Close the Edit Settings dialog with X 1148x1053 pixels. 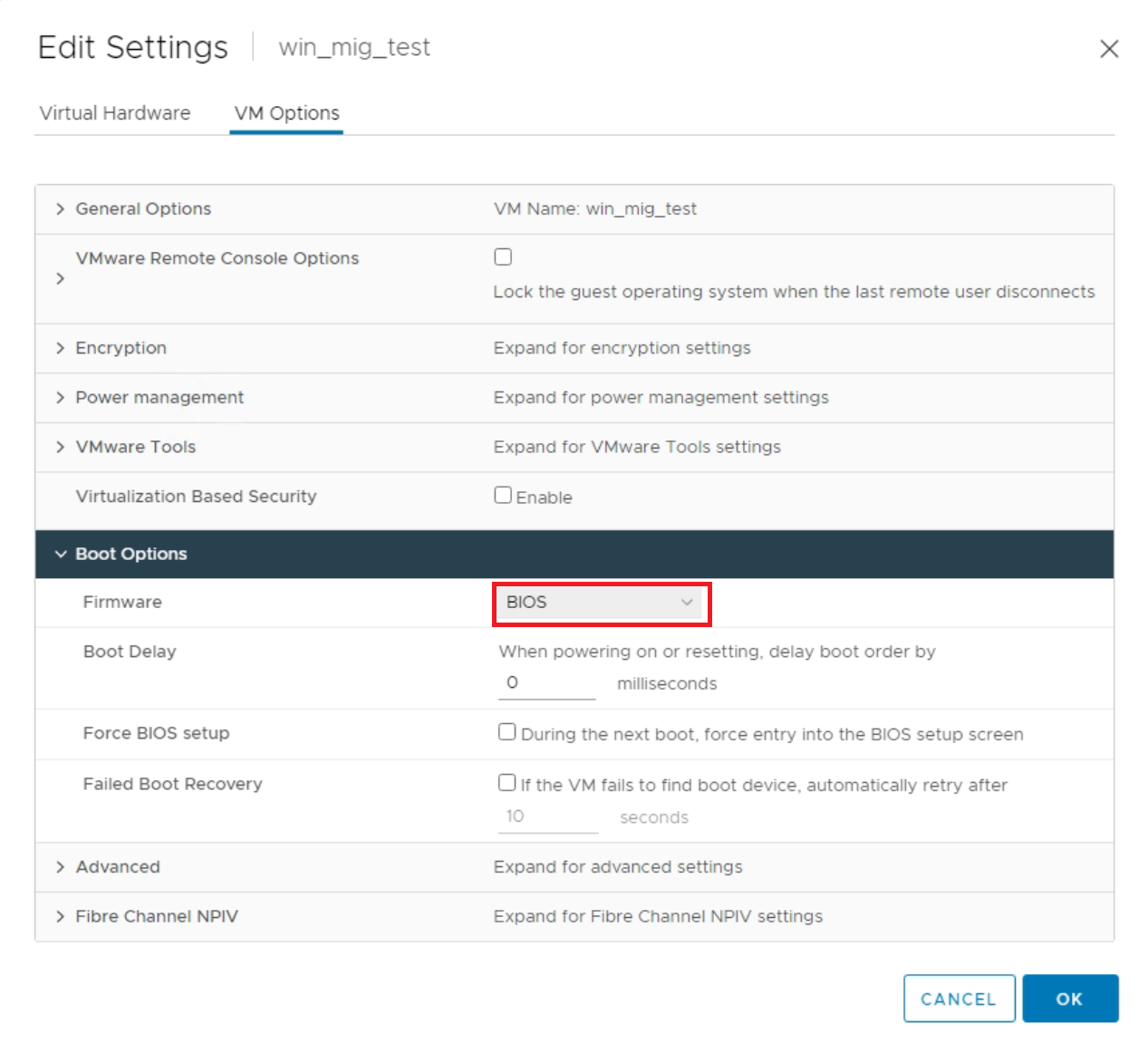[1109, 49]
